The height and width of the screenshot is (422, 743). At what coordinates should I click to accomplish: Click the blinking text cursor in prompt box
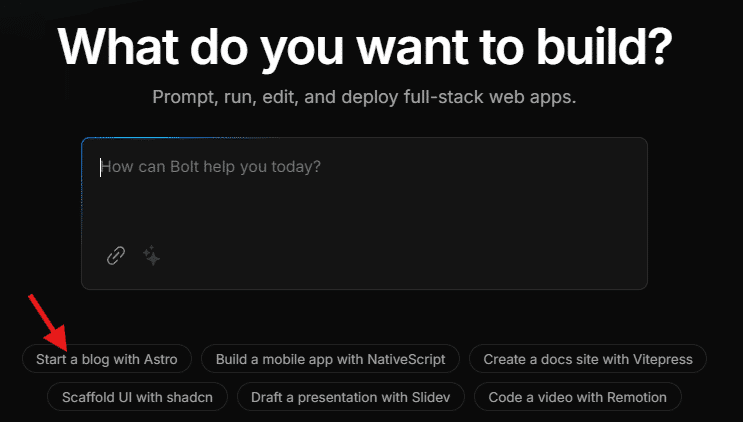[x=100, y=167]
